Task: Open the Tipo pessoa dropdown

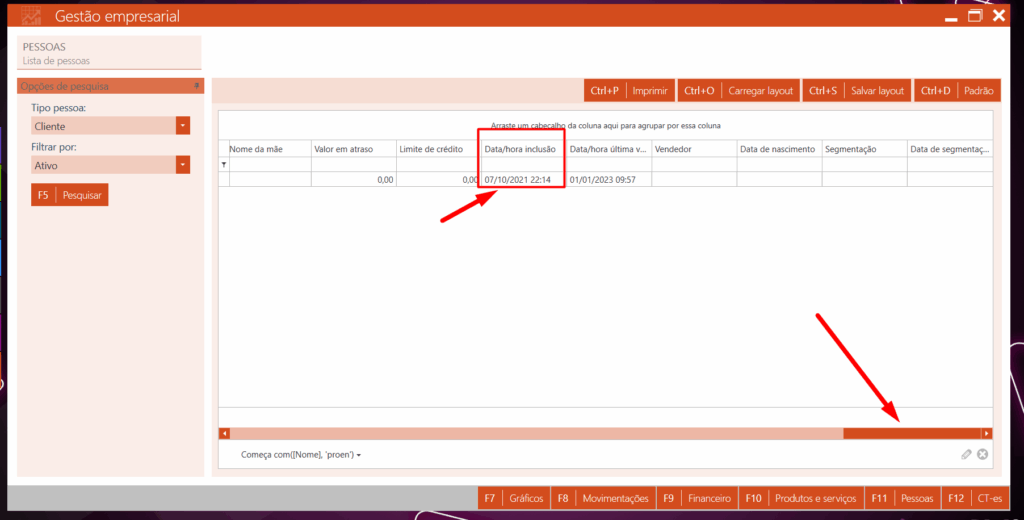Action: pyautogui.click(x=183, y=126)
